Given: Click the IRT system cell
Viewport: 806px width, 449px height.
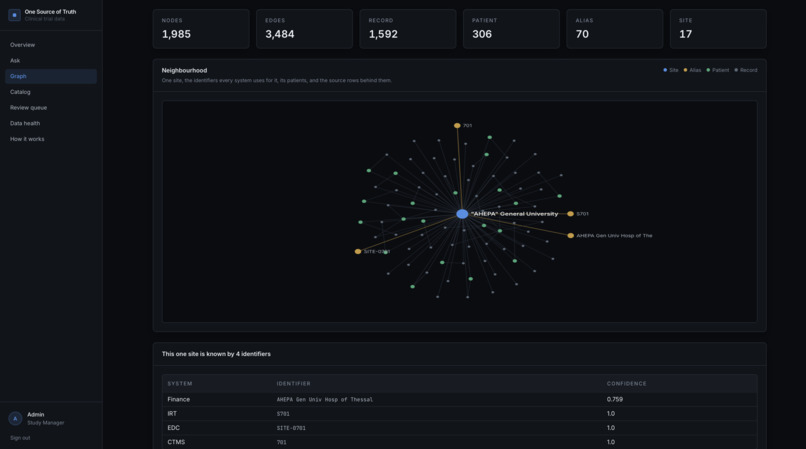Looking at the screenshot, I should click(172, 414).
